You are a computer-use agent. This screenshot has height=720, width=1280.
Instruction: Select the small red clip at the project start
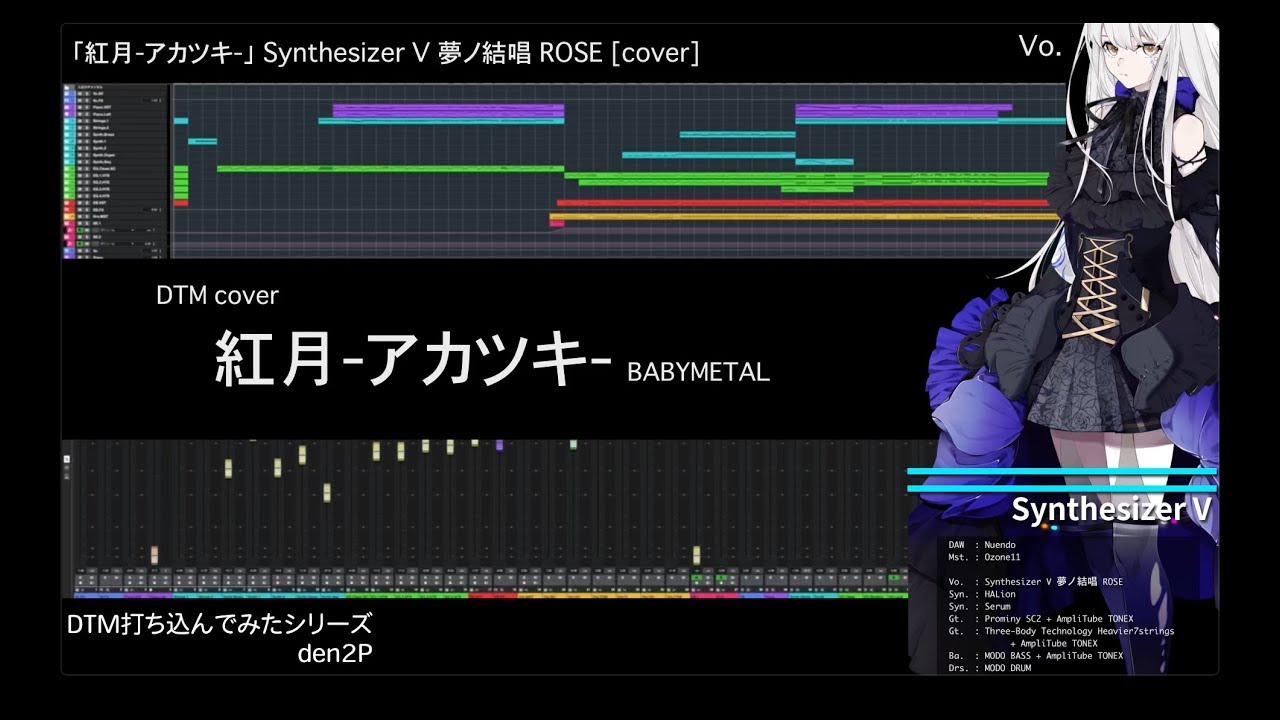(x=181, y=203)
